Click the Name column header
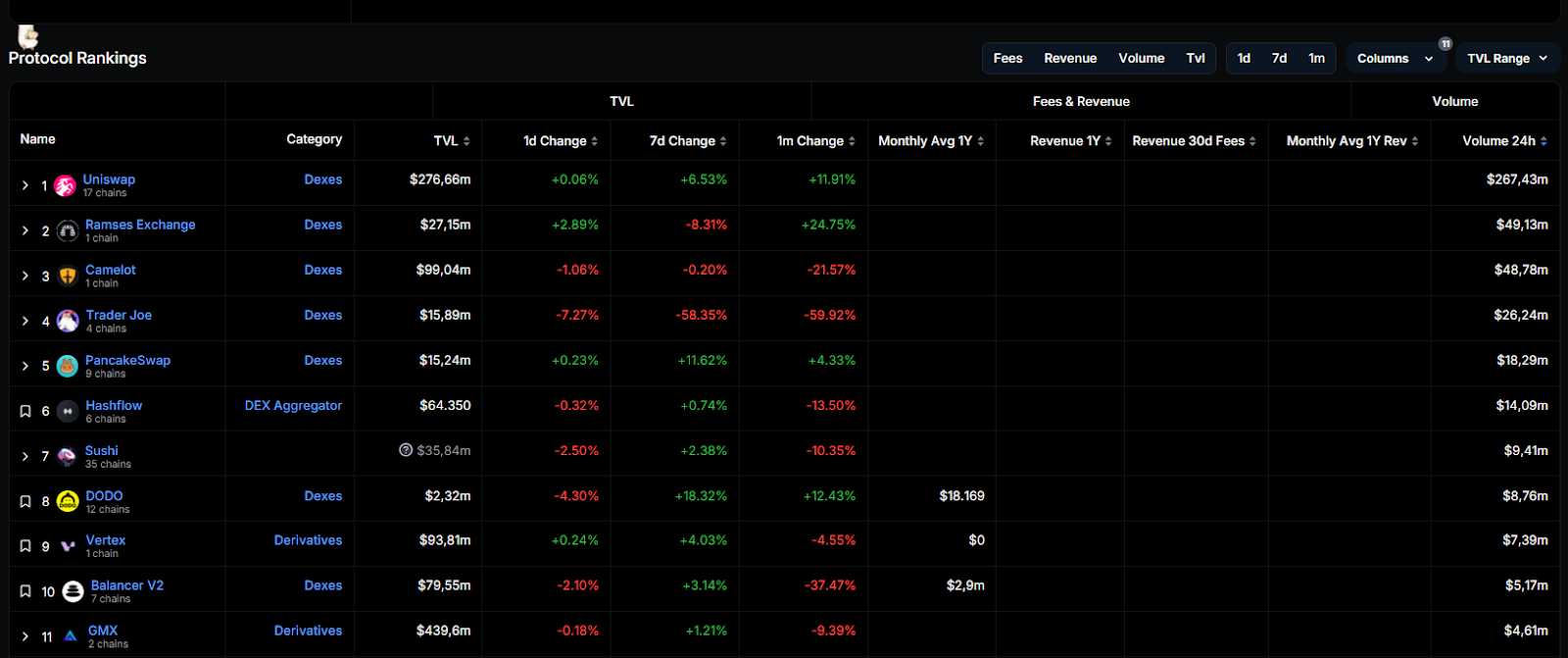The image size is (1568, 658). tap(37, 139)
